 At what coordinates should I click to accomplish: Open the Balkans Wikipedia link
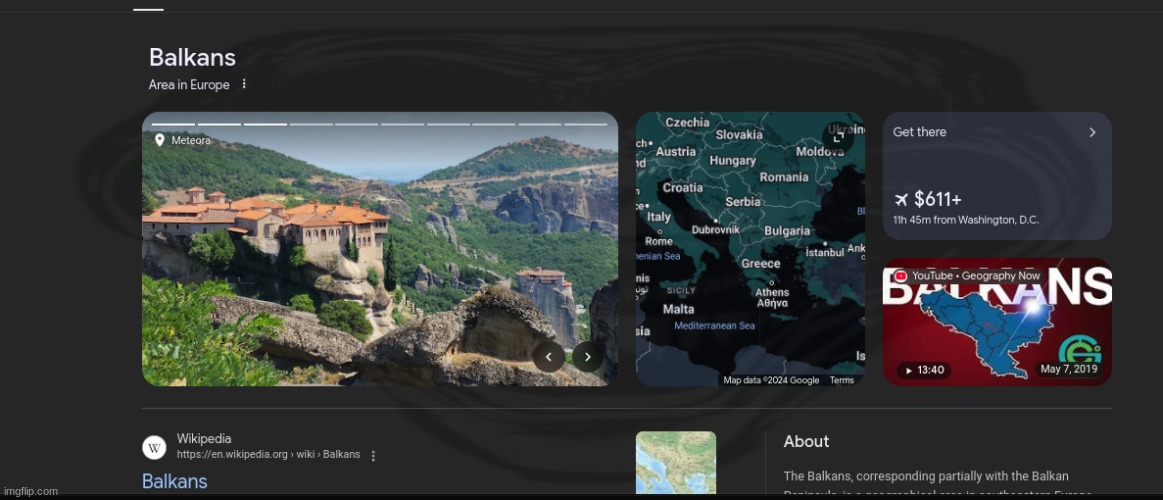[175, 481]
